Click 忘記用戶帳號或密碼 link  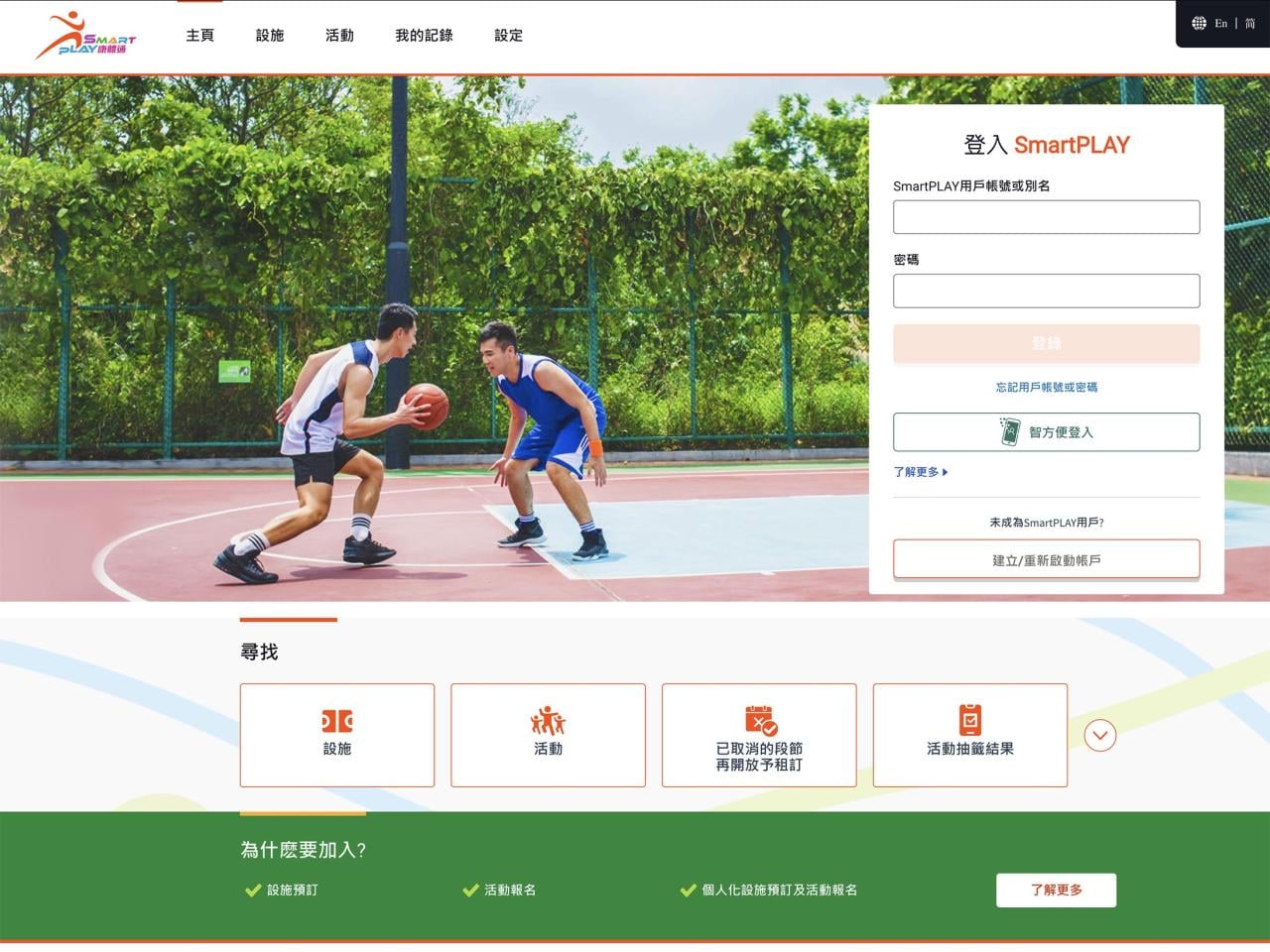1046,388
